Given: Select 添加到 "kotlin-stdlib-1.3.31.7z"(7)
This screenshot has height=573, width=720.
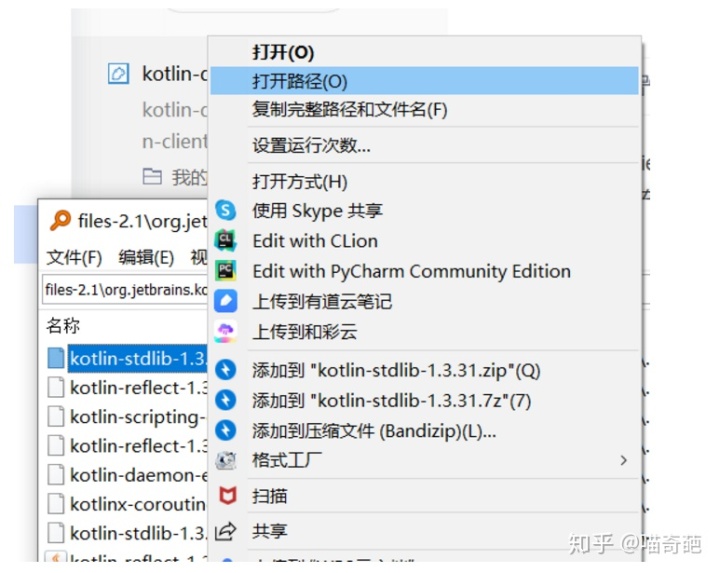Looking at the screenshot, I should 424,400.
